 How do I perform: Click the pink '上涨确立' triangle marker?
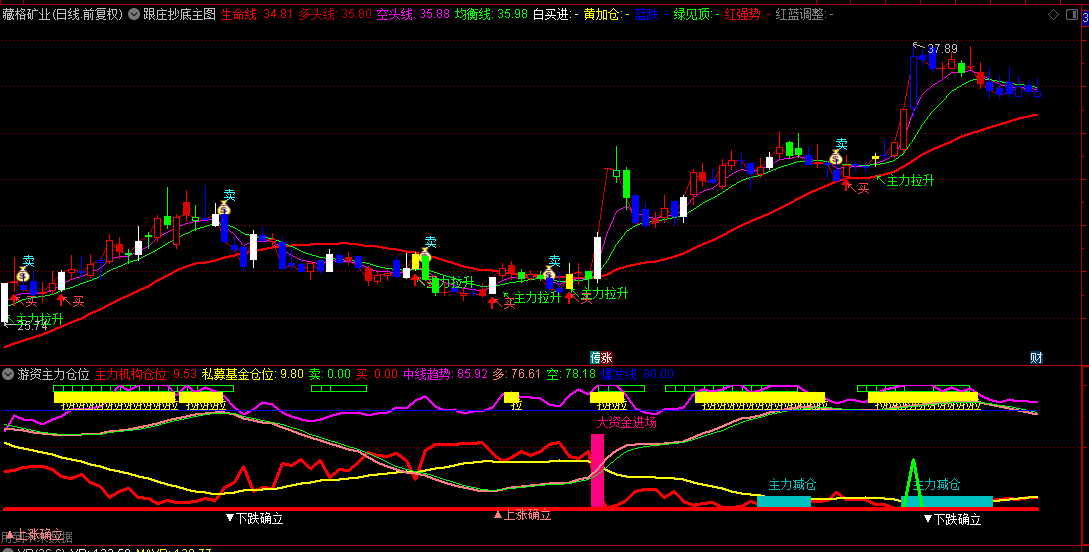tap(522, 516)
